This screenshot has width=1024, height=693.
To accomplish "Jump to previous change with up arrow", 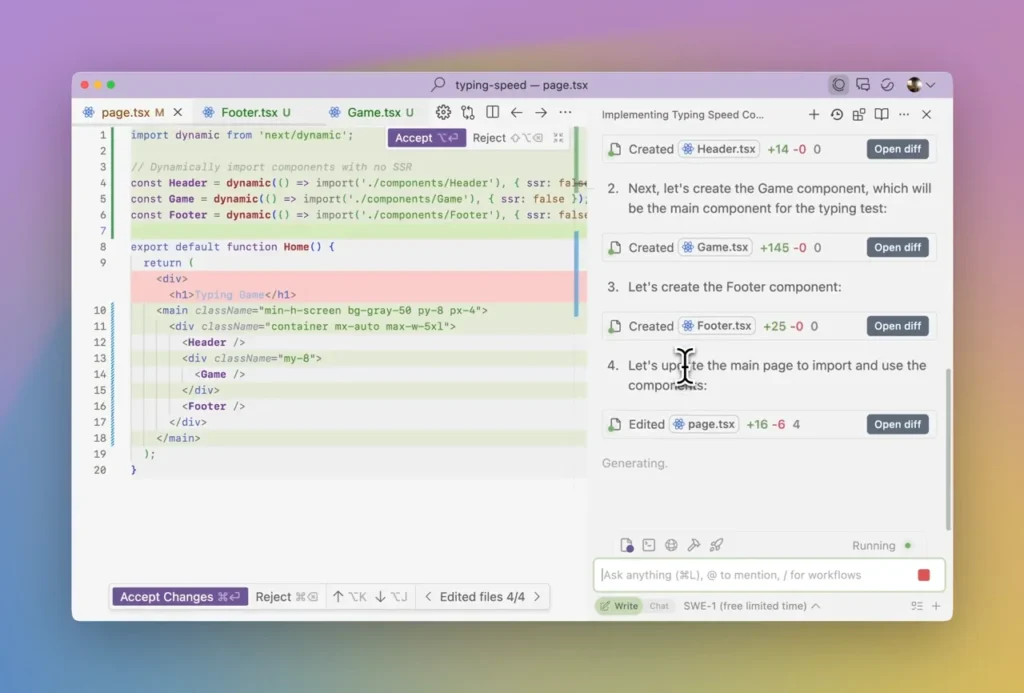I will point(349,597).
